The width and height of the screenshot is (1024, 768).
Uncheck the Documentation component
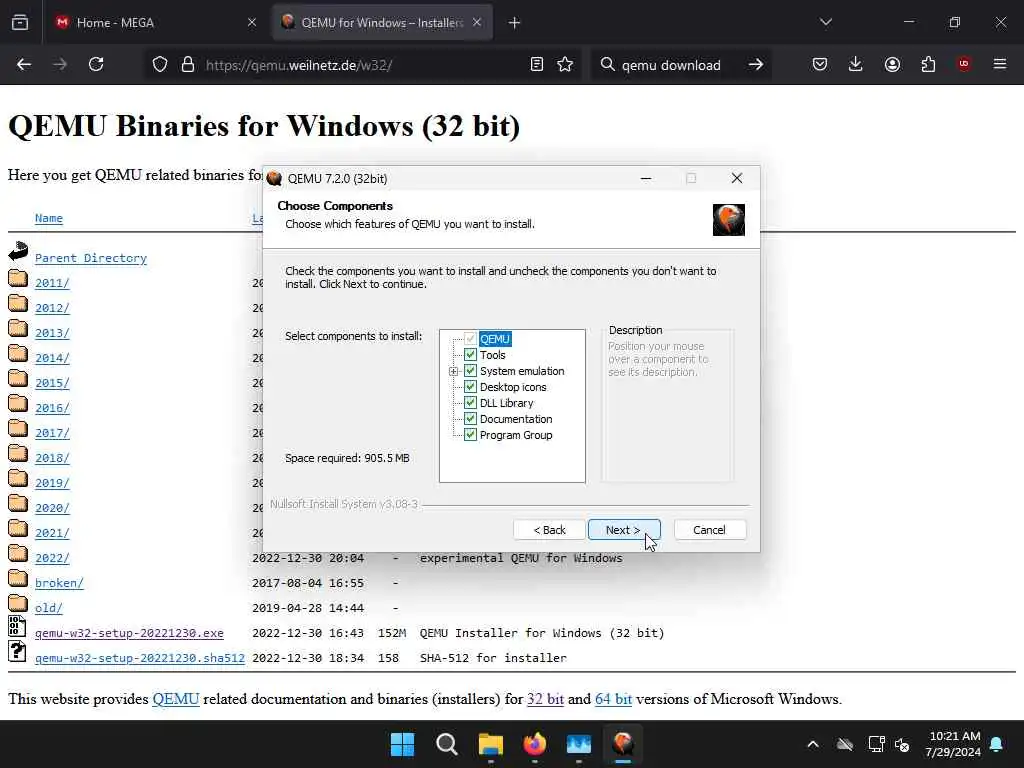(470, 419)
